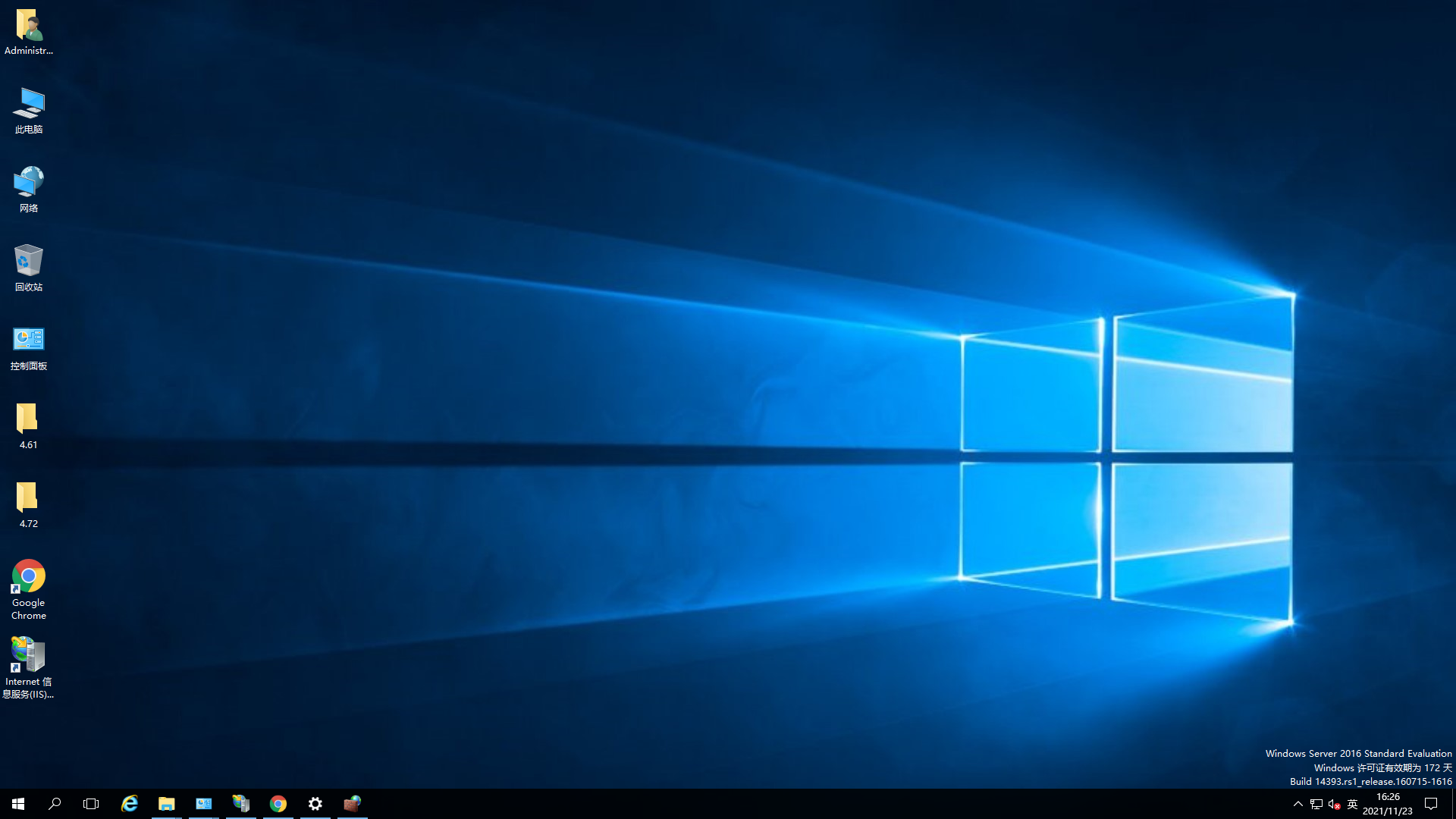Switch to Control Panel taskbar window
This screenshot has height=819, width=1456.
pyautogui.click(x=204, y=804)
